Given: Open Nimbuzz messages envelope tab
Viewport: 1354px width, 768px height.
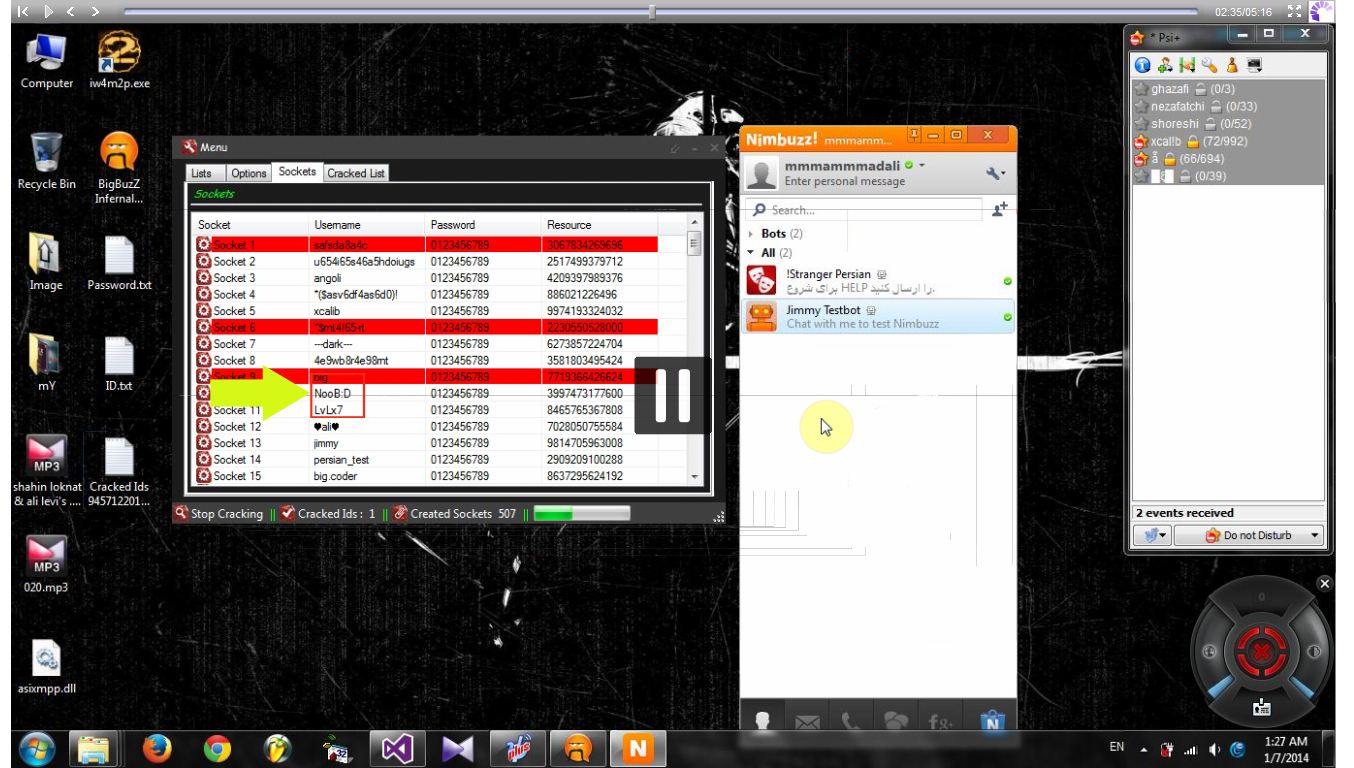Looking at the screenshot, I should click(808, 720).
